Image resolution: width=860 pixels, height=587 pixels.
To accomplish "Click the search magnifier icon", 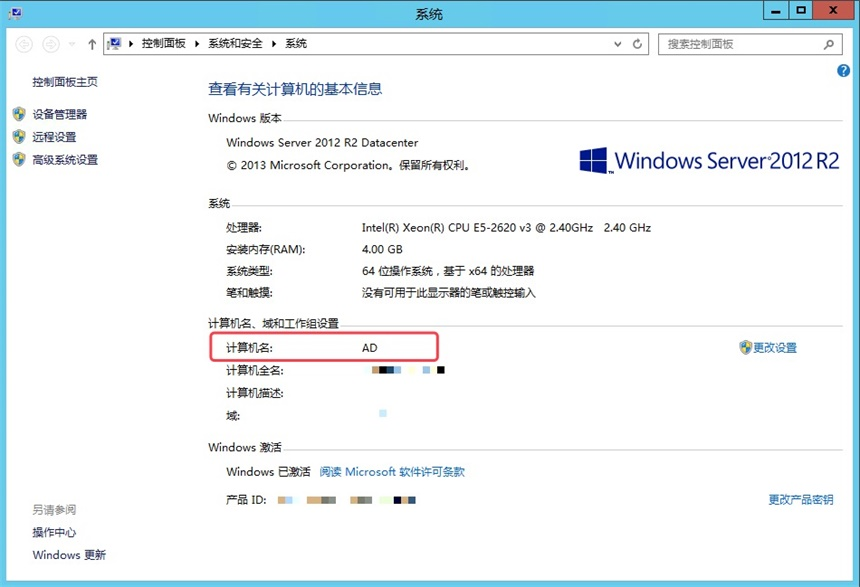I will pos(829,44).
